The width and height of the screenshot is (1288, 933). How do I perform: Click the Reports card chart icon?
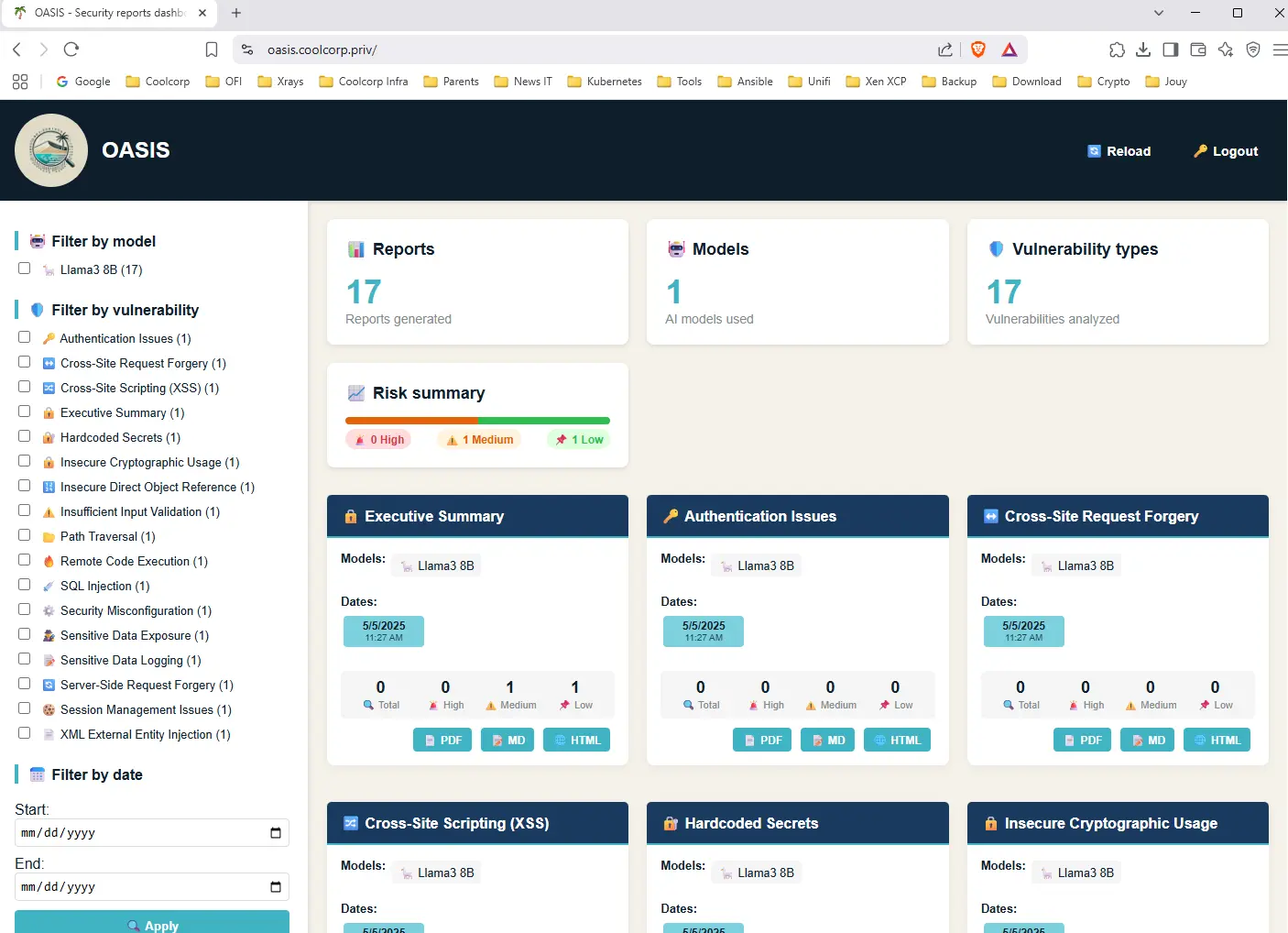(x=356, y=249)
